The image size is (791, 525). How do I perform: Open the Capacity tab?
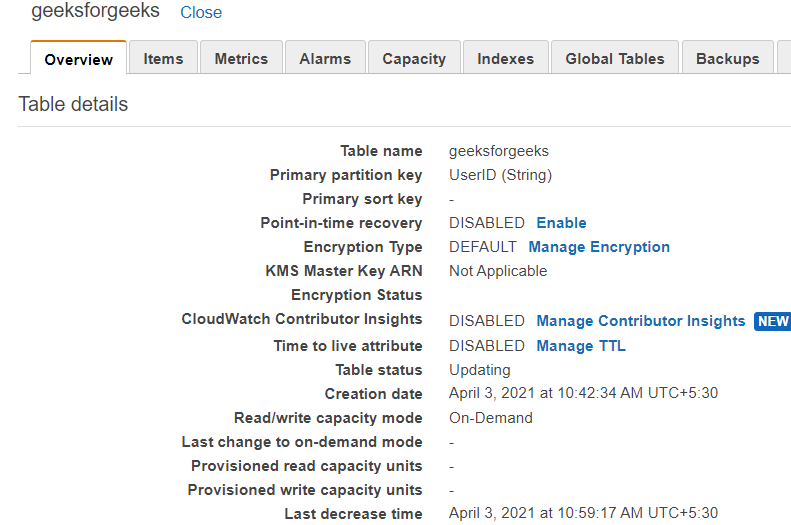tap(414, 59)
